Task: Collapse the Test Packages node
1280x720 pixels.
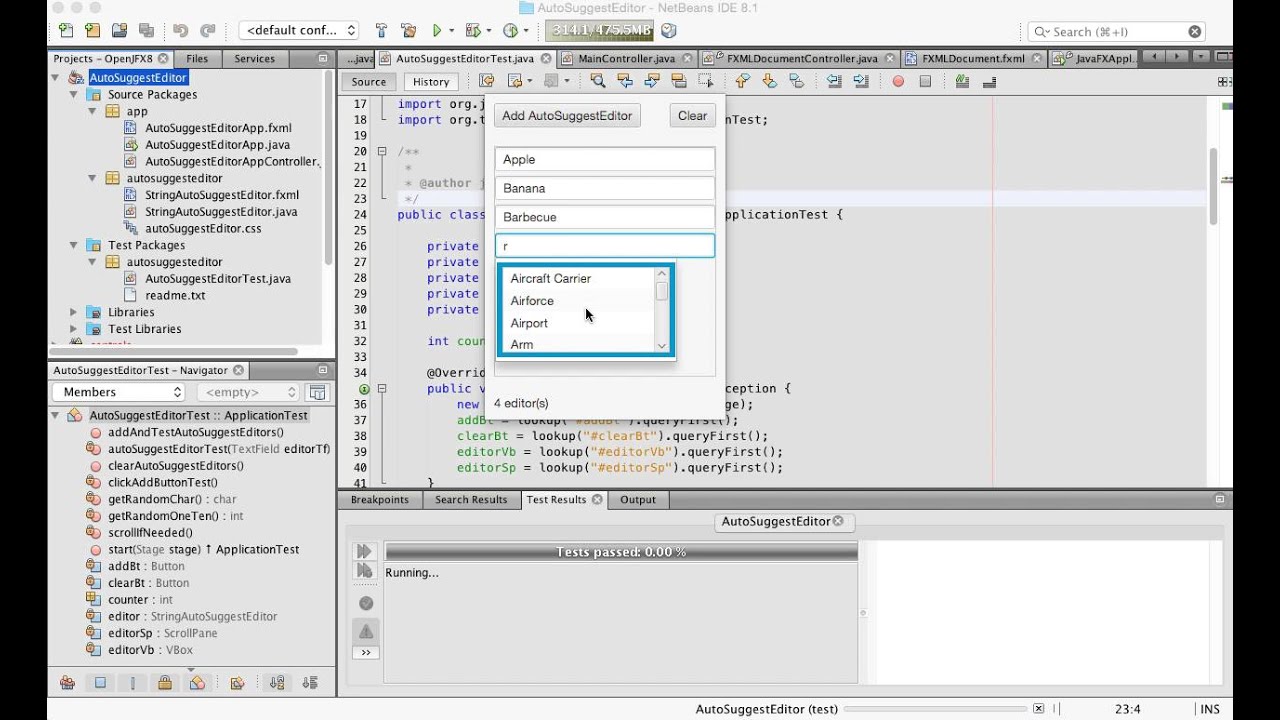Action: (x=73, y=245)
